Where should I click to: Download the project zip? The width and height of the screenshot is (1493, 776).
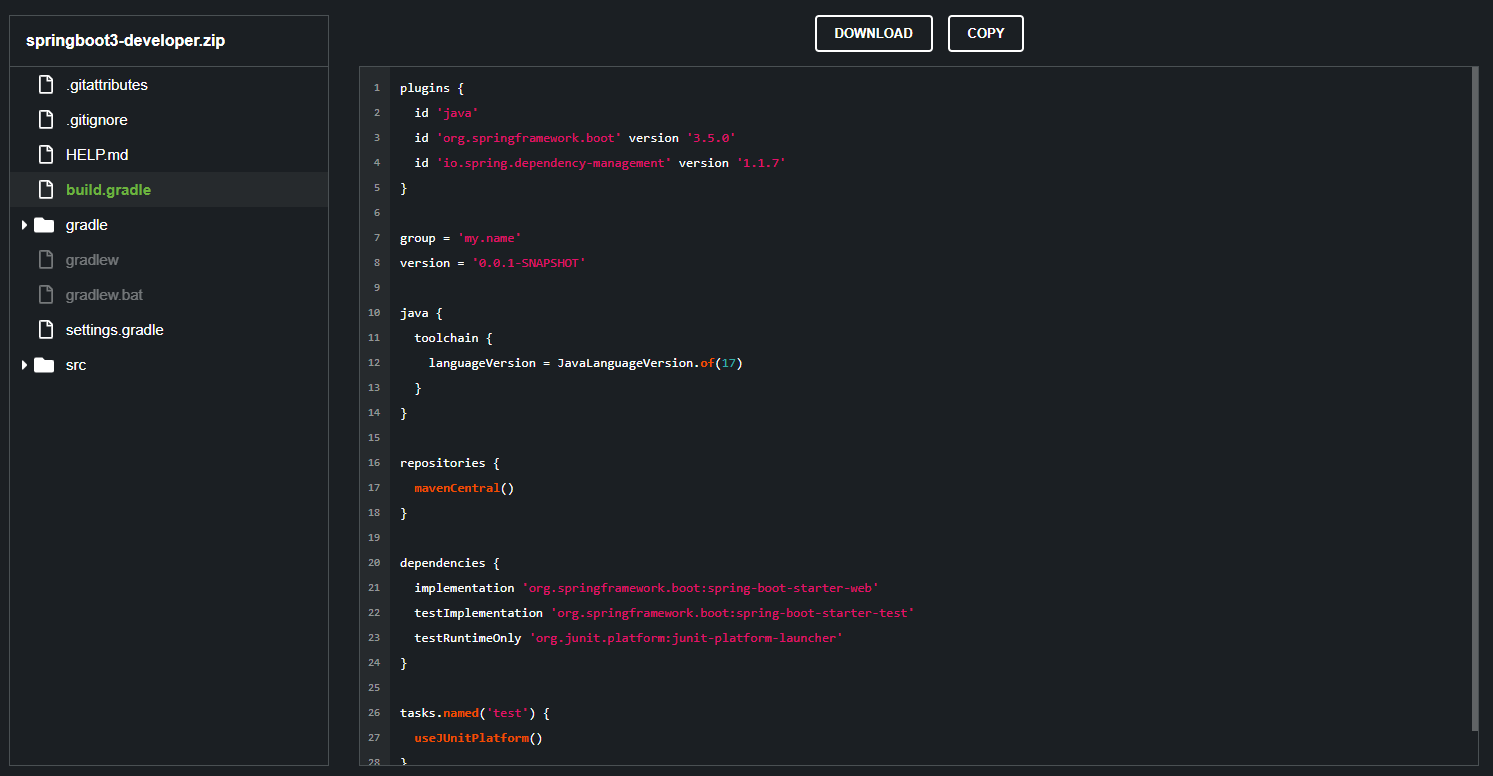coord(874,33)
